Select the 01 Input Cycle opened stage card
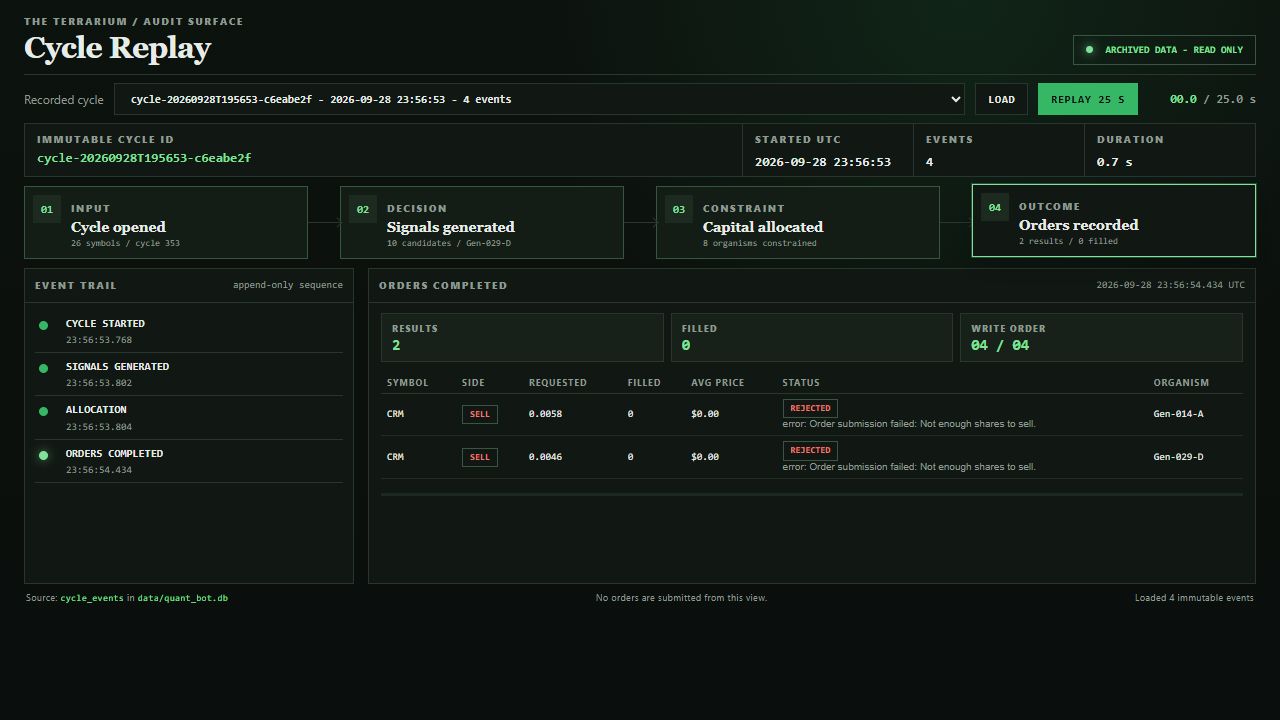The width and height of the screenshot is (1280, 720). [166, 222]
